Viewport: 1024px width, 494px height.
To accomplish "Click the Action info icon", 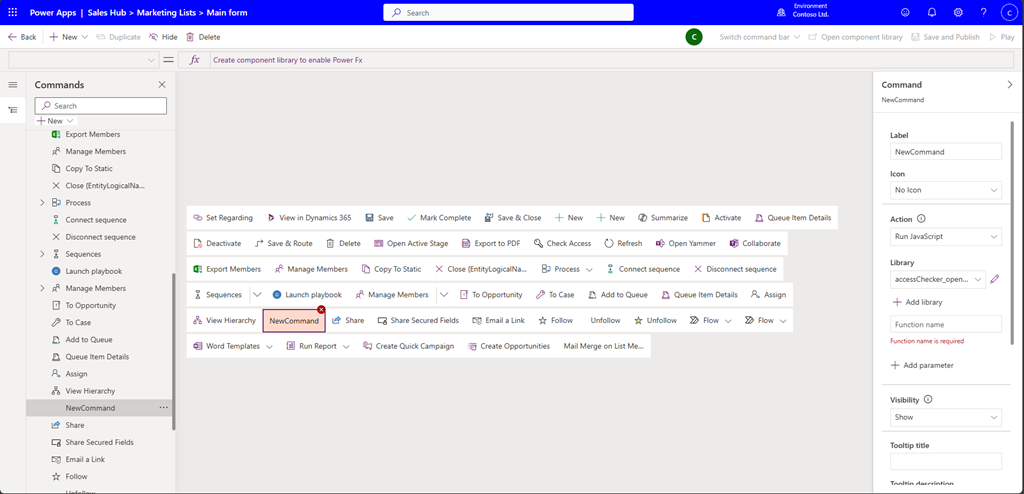I will [x=921, y=220].
